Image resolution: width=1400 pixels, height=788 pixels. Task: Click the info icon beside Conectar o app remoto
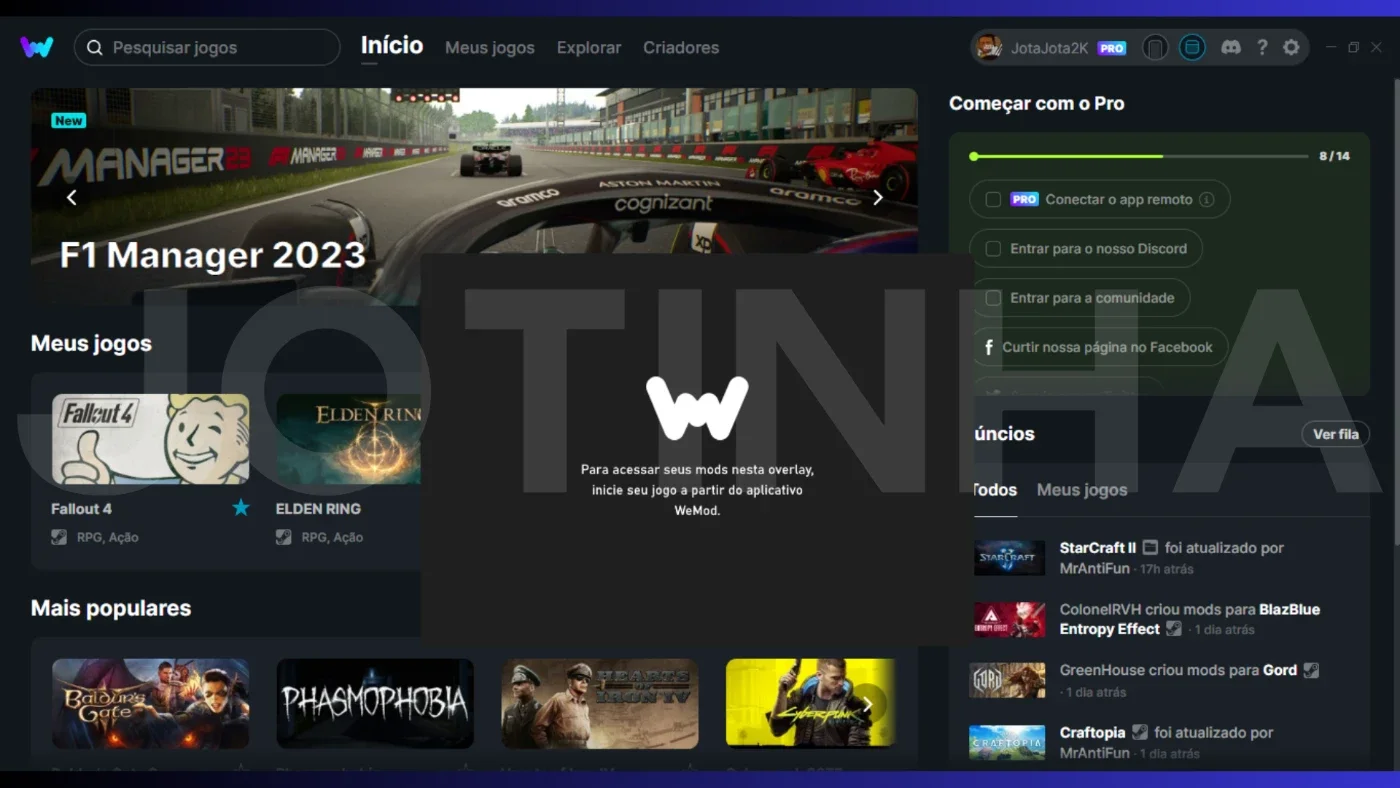(1206, 199)
